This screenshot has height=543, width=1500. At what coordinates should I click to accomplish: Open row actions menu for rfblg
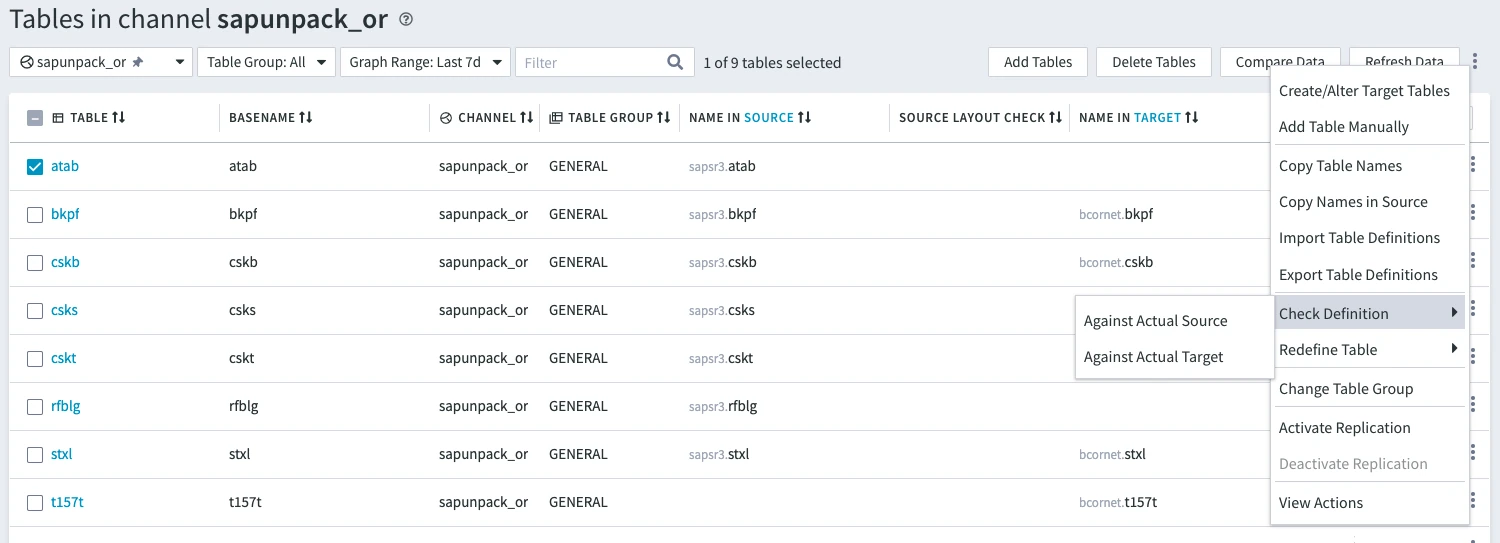point(1473,406)
